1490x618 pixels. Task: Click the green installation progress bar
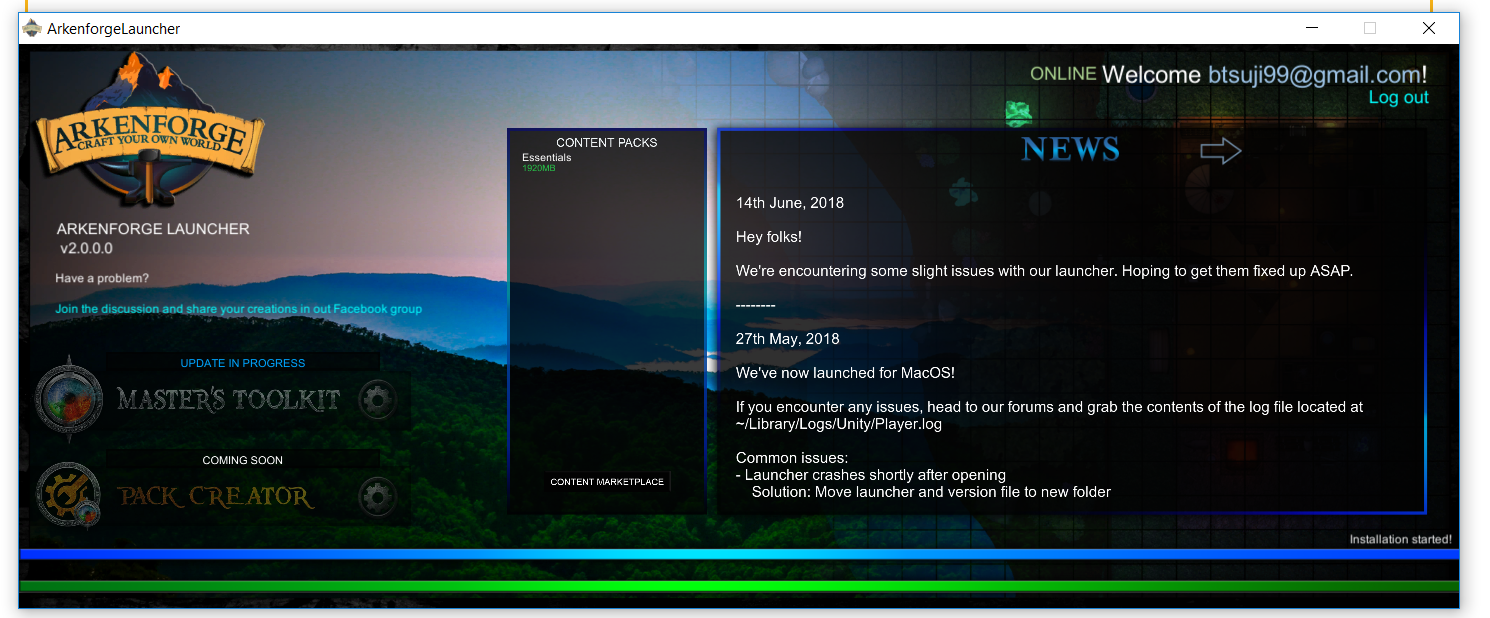pyautogui.click(x=738, y=586)
